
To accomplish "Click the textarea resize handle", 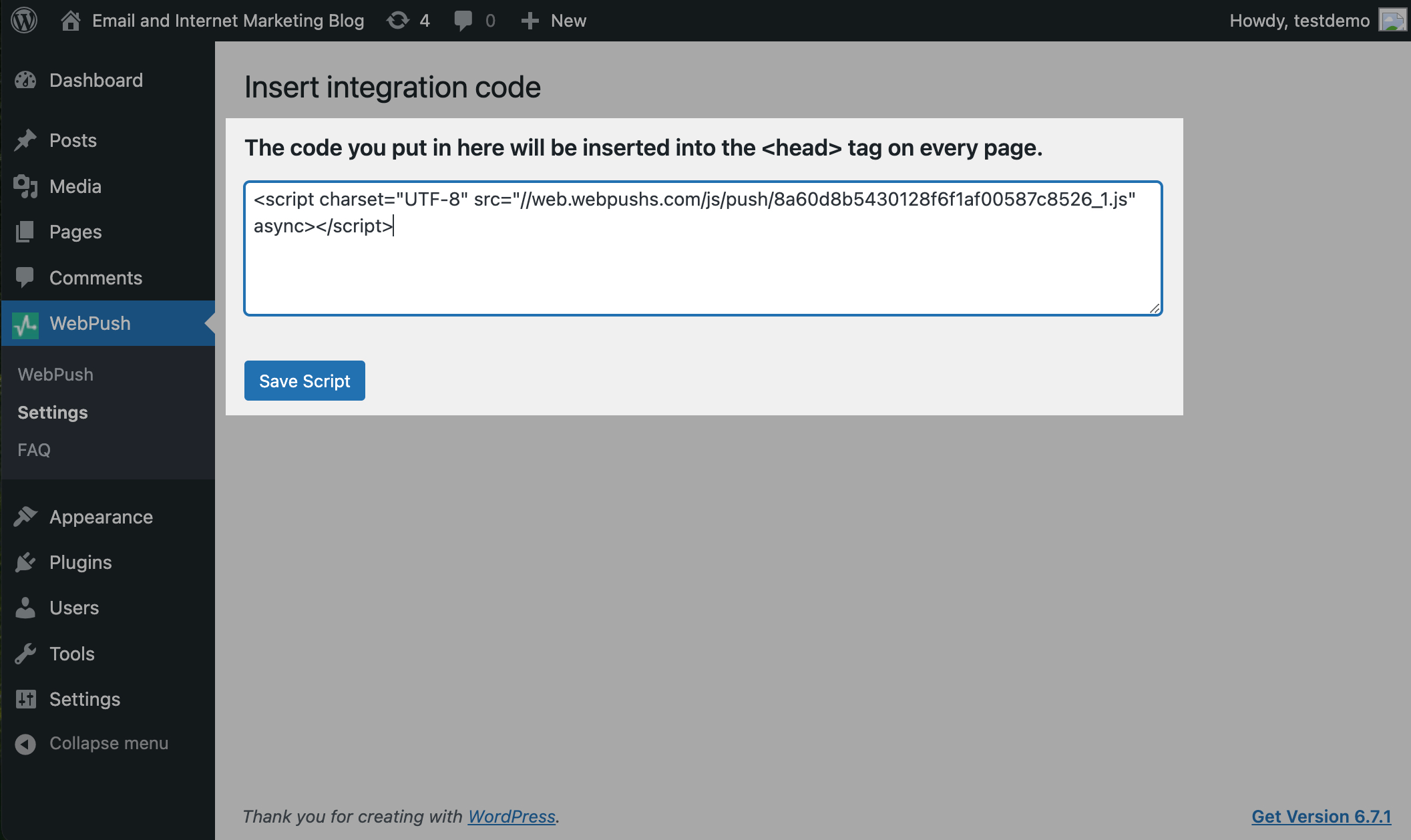I will [1155, 308].
